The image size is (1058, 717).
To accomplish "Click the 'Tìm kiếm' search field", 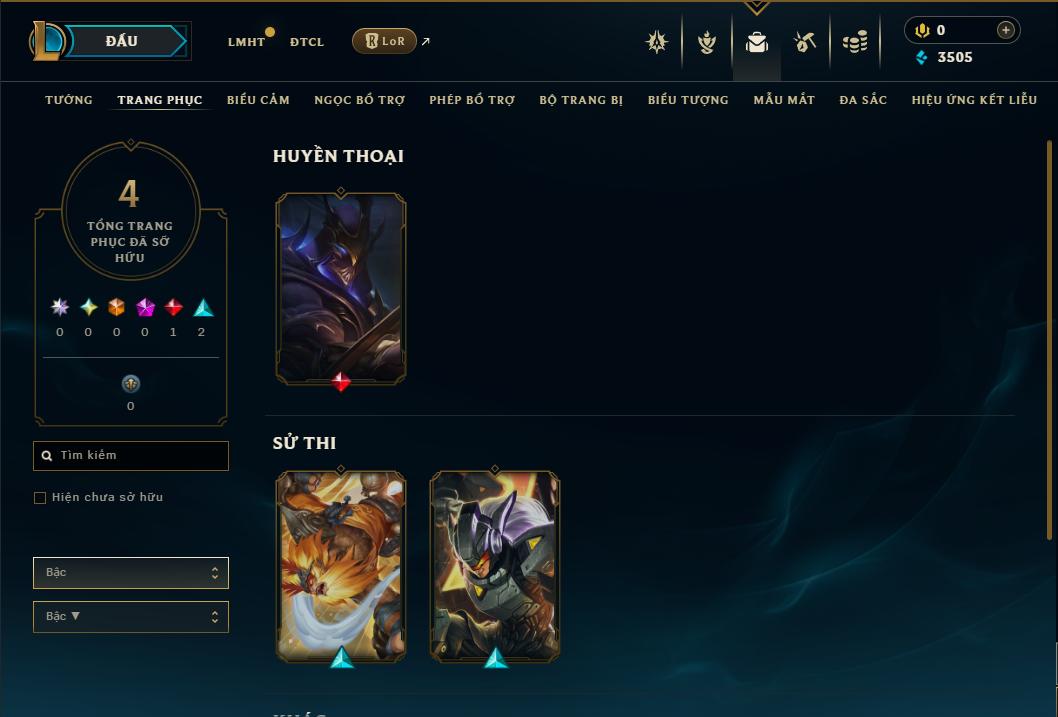I will coord(131,456).
